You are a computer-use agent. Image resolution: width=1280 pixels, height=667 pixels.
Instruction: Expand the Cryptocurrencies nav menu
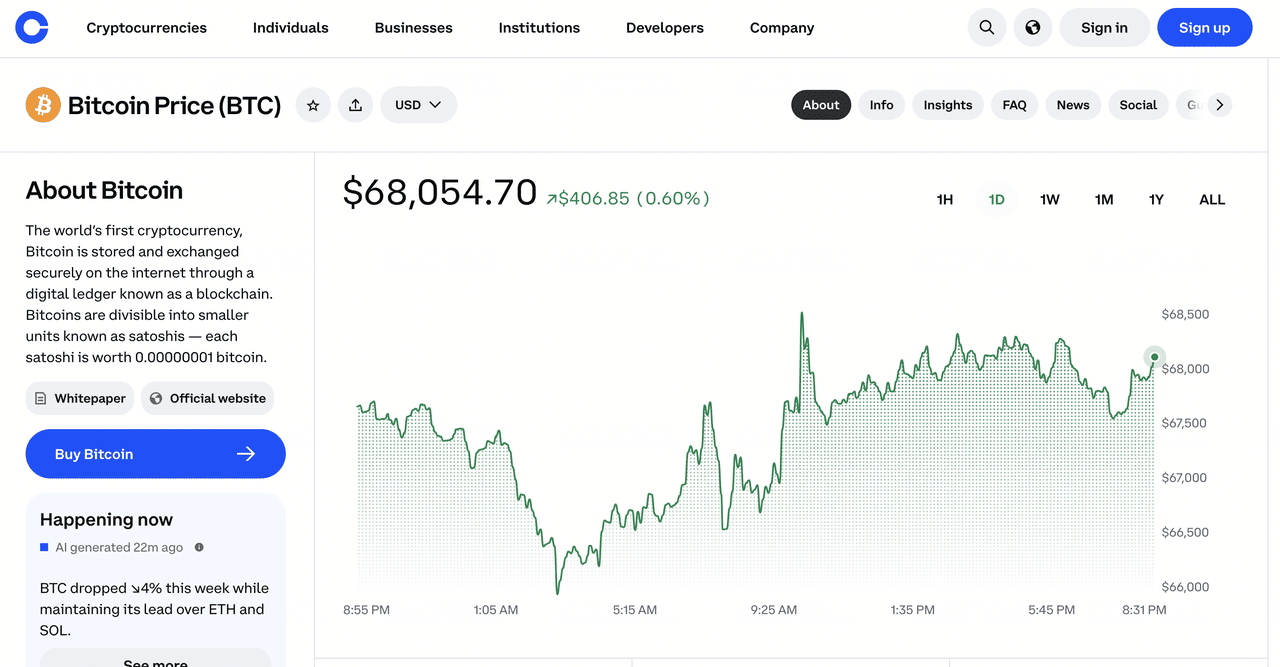click(147, 28)
